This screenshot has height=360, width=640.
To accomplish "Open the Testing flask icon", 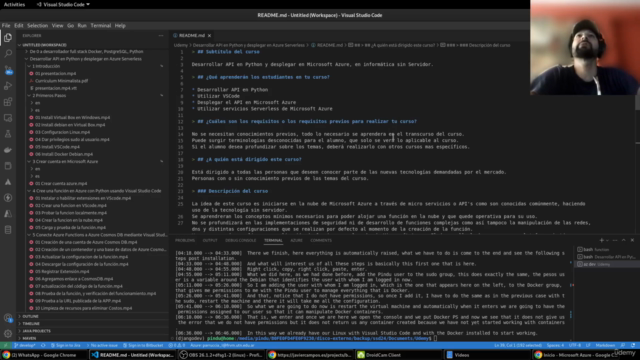I will pyautogui.click(x=8, y=134).
